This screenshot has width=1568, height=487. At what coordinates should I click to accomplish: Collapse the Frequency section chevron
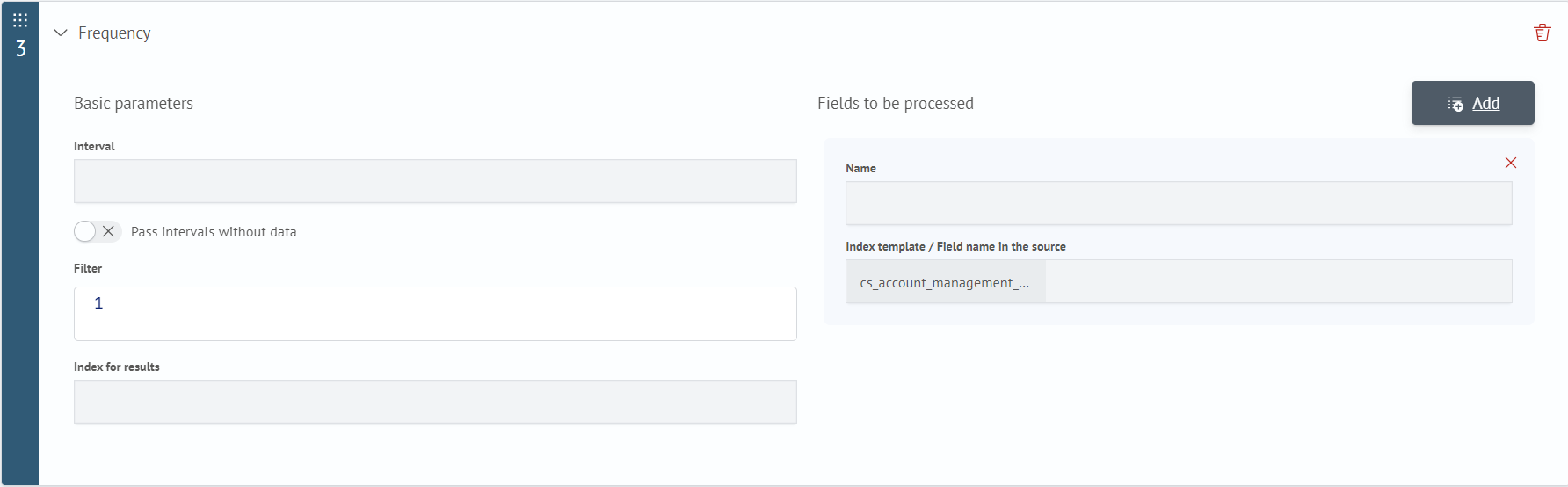coord(61,33)
